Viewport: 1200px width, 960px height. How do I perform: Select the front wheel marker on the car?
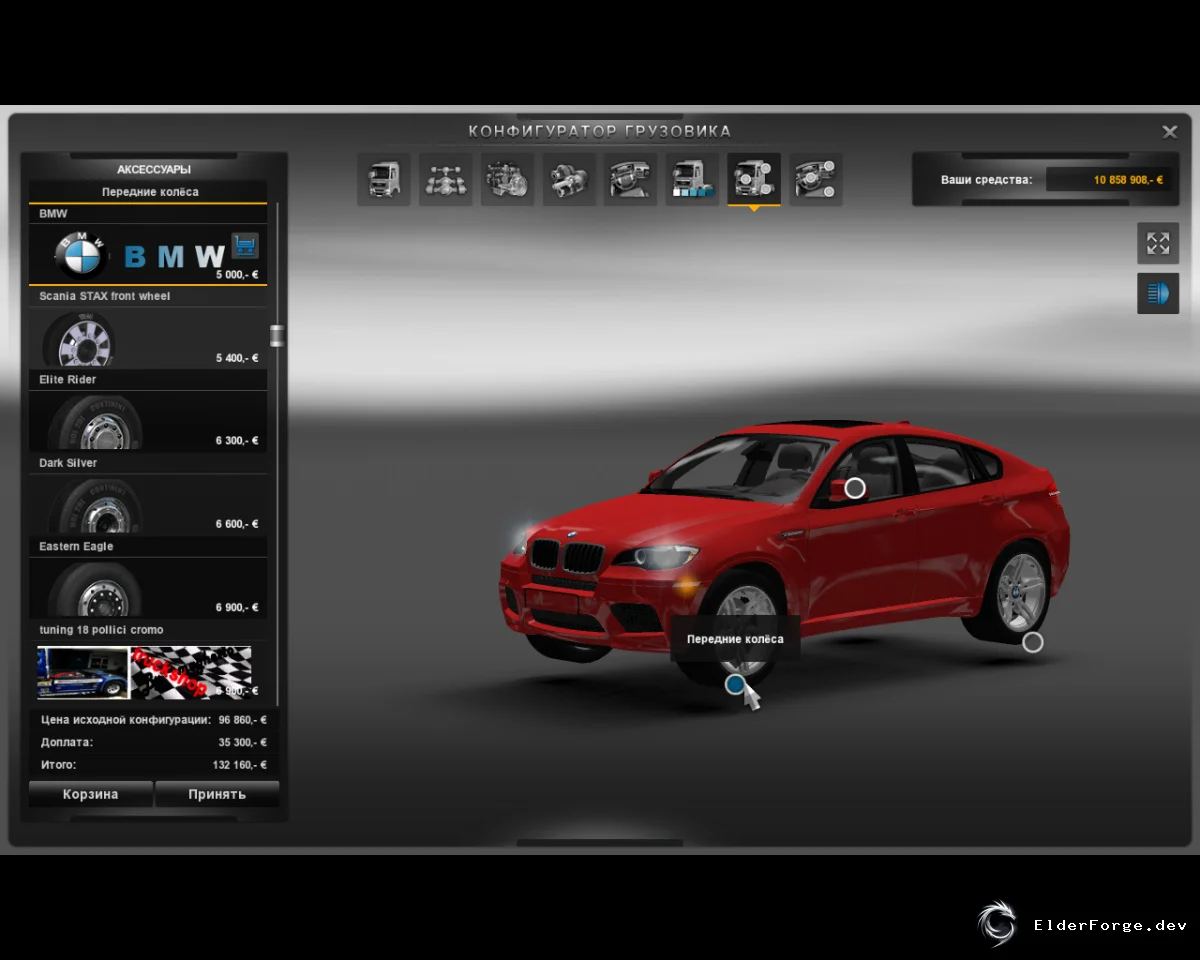[736, 684]
